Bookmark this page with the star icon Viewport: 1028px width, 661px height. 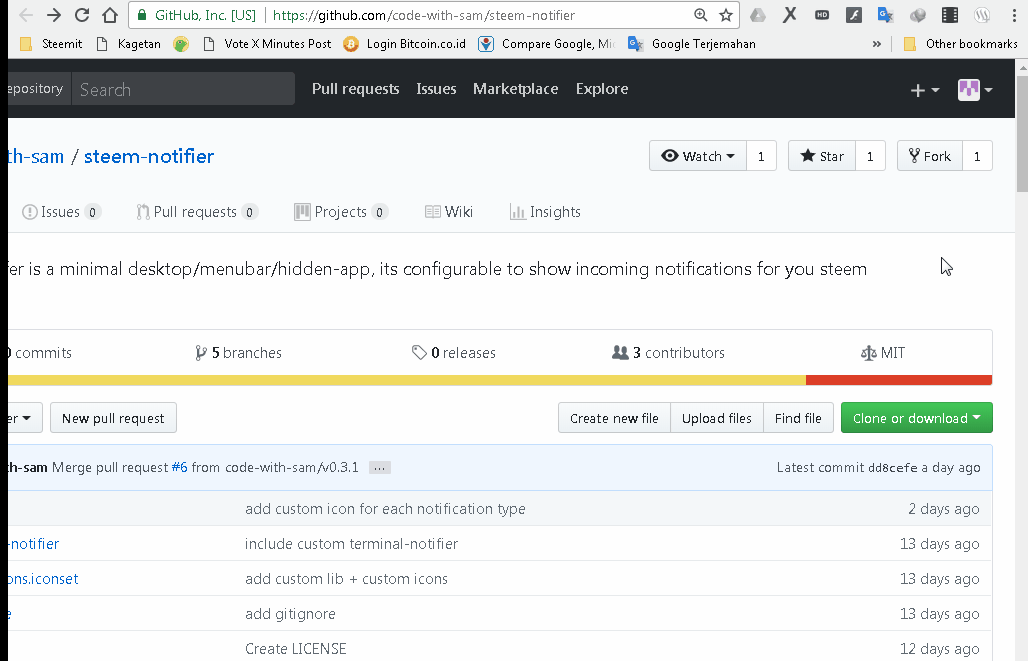click(x=726, y=15)
